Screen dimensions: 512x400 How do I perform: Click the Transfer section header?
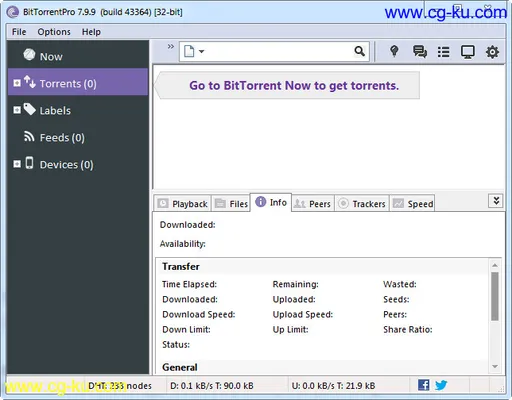click(x=181, y=266)
